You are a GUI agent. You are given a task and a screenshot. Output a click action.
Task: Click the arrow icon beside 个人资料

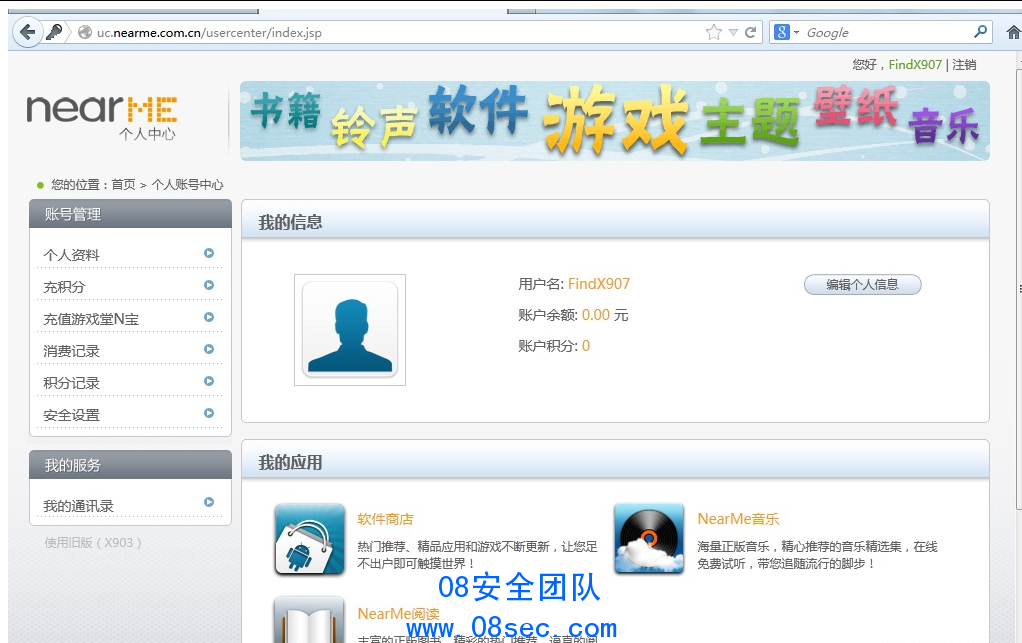[209, 253]
